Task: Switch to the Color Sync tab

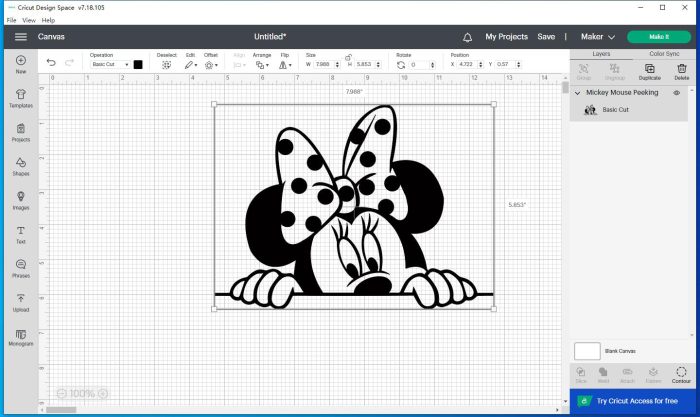Action: 664,54
